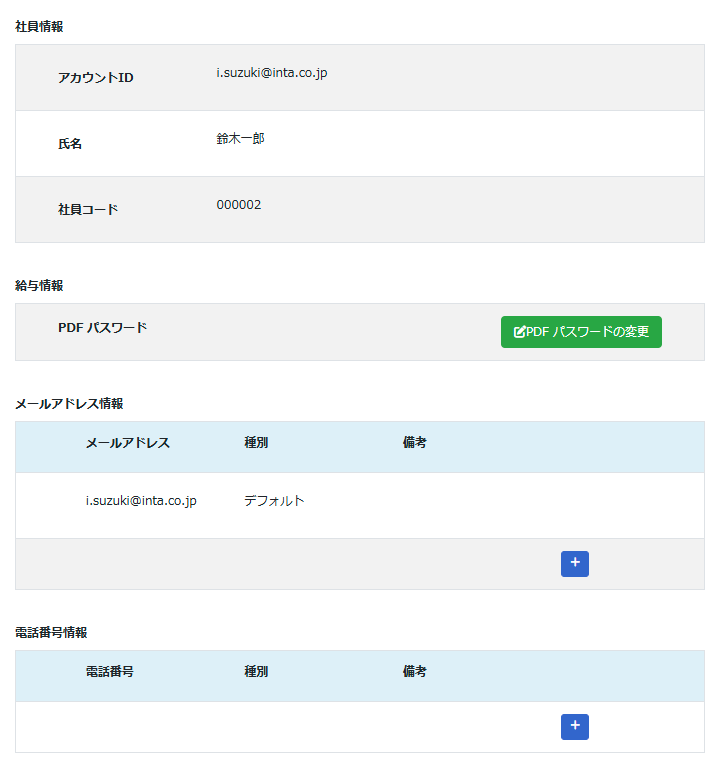Select the name 鈴木一郎
Image resolution: width=720 pixels, height=767 pixels.
coord(240,139)
